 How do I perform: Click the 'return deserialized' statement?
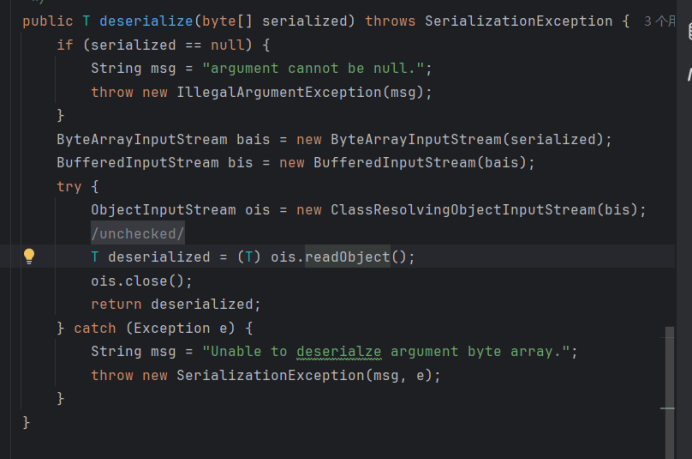tap(175, 304)
